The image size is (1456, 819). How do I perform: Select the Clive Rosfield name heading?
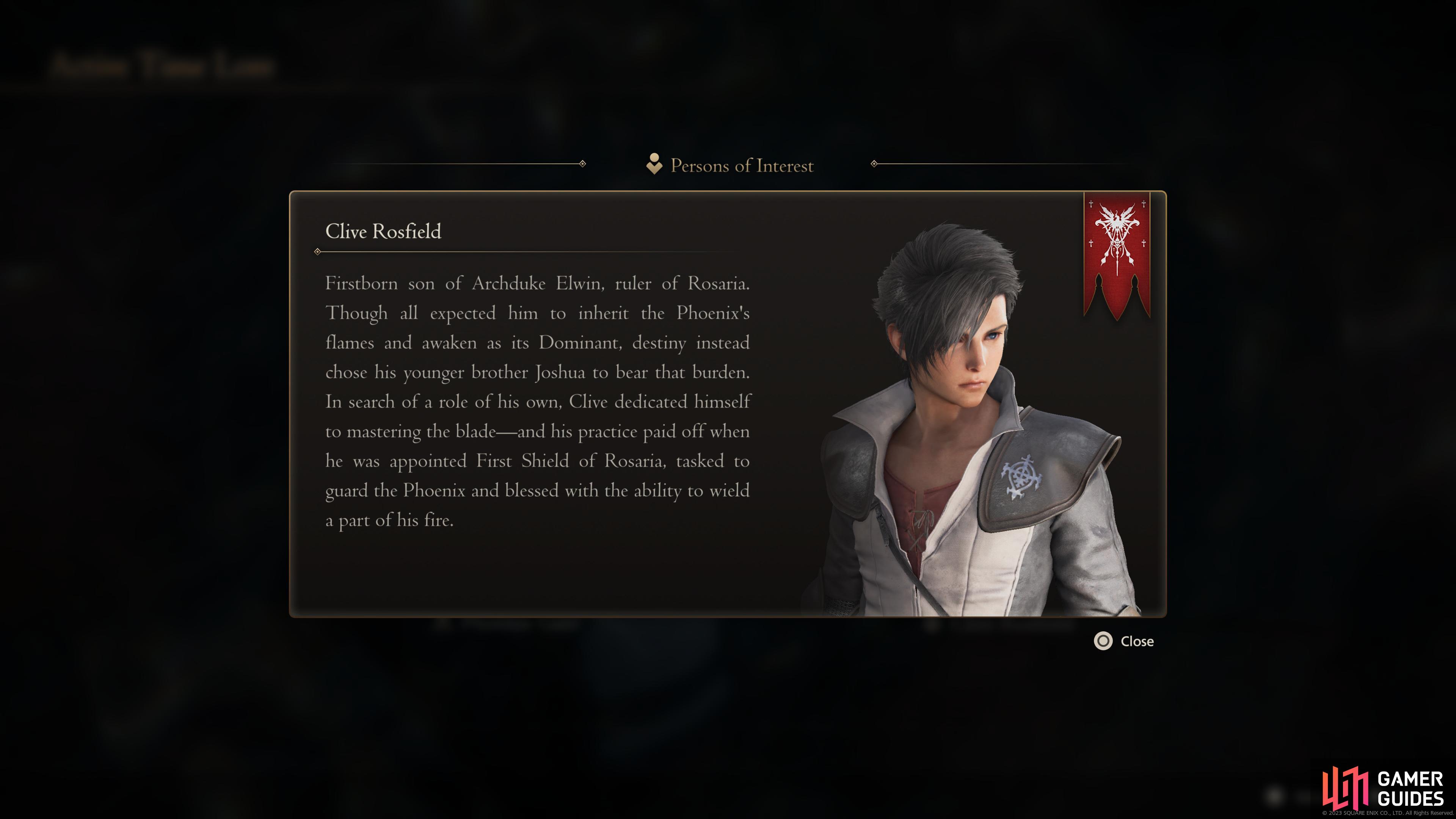[x=383, y=231]
